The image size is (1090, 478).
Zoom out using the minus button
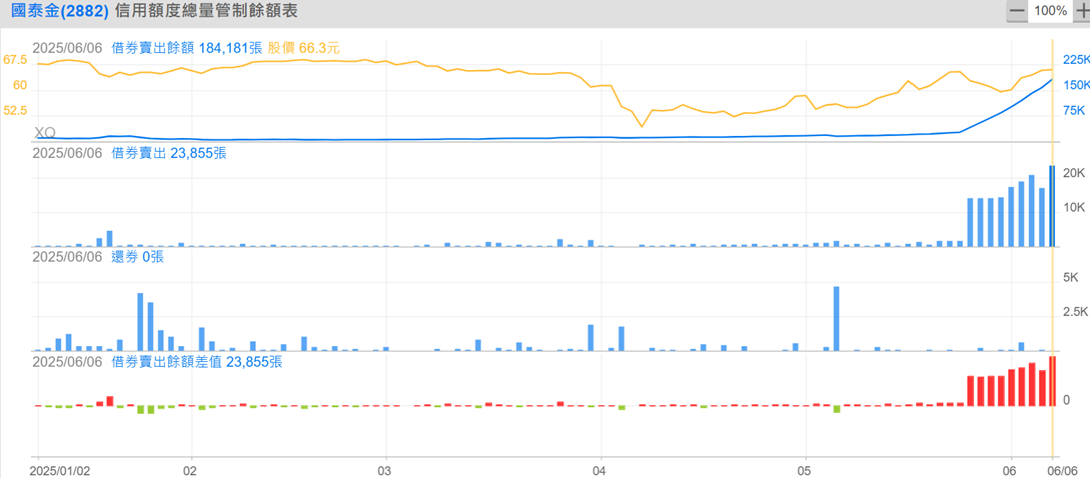click(1017, 11)
